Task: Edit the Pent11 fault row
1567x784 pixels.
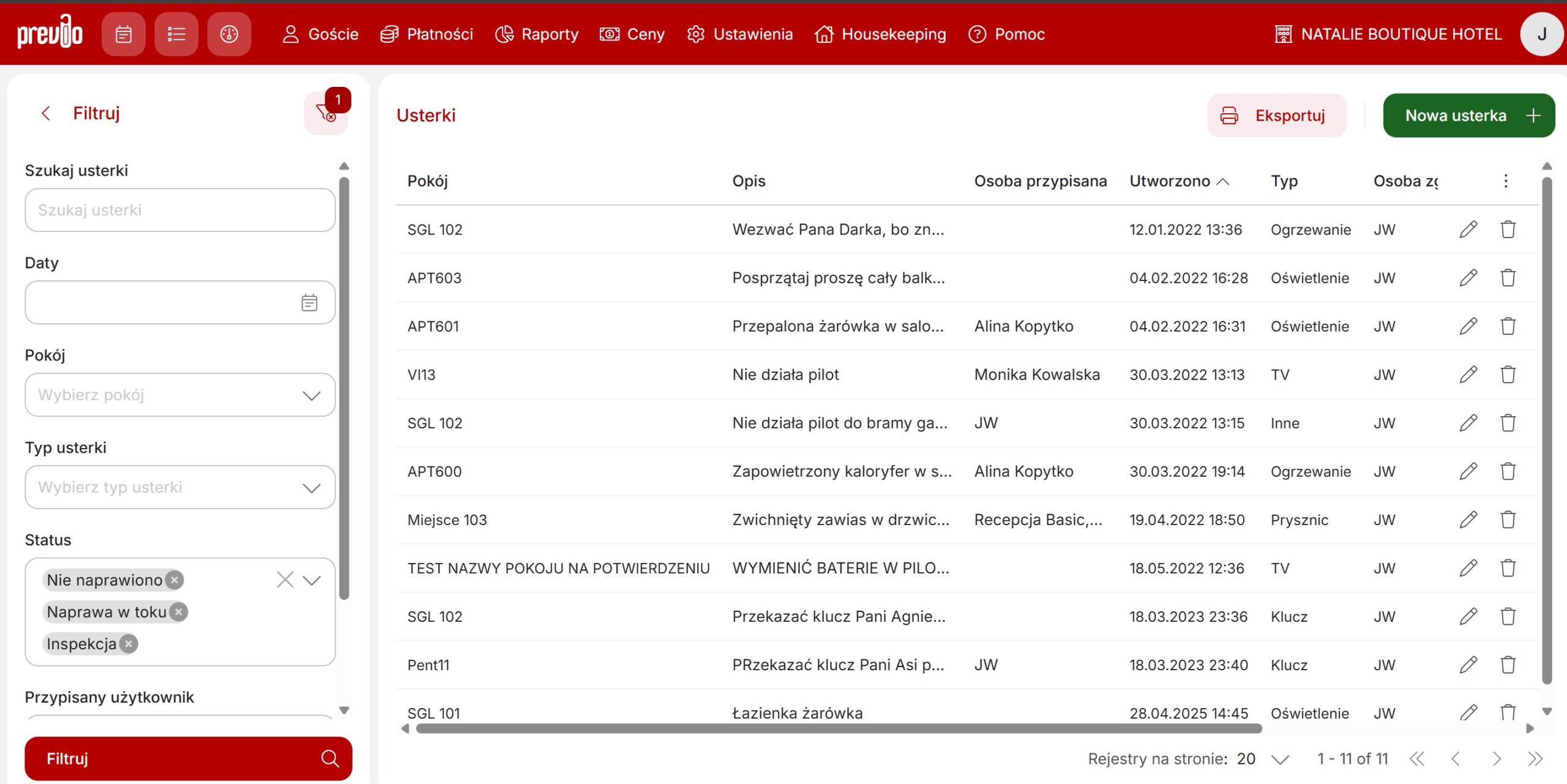Action: pos(1468,665)
